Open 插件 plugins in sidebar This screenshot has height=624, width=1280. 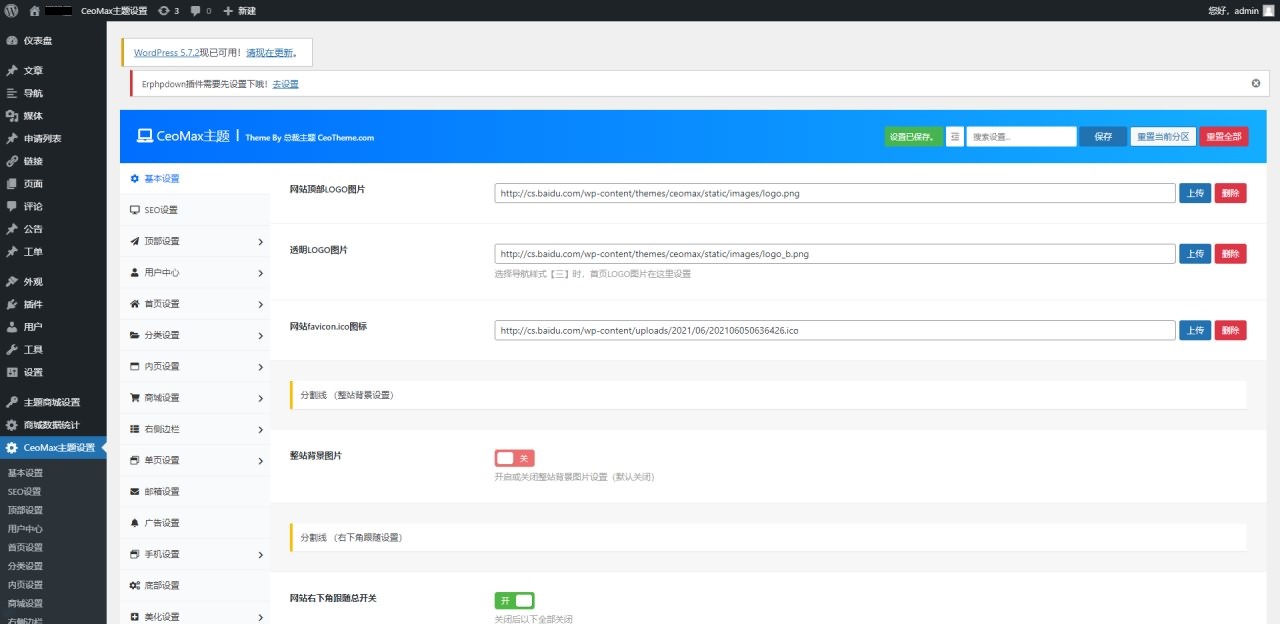pyautogui.click(x=53, y=304)
